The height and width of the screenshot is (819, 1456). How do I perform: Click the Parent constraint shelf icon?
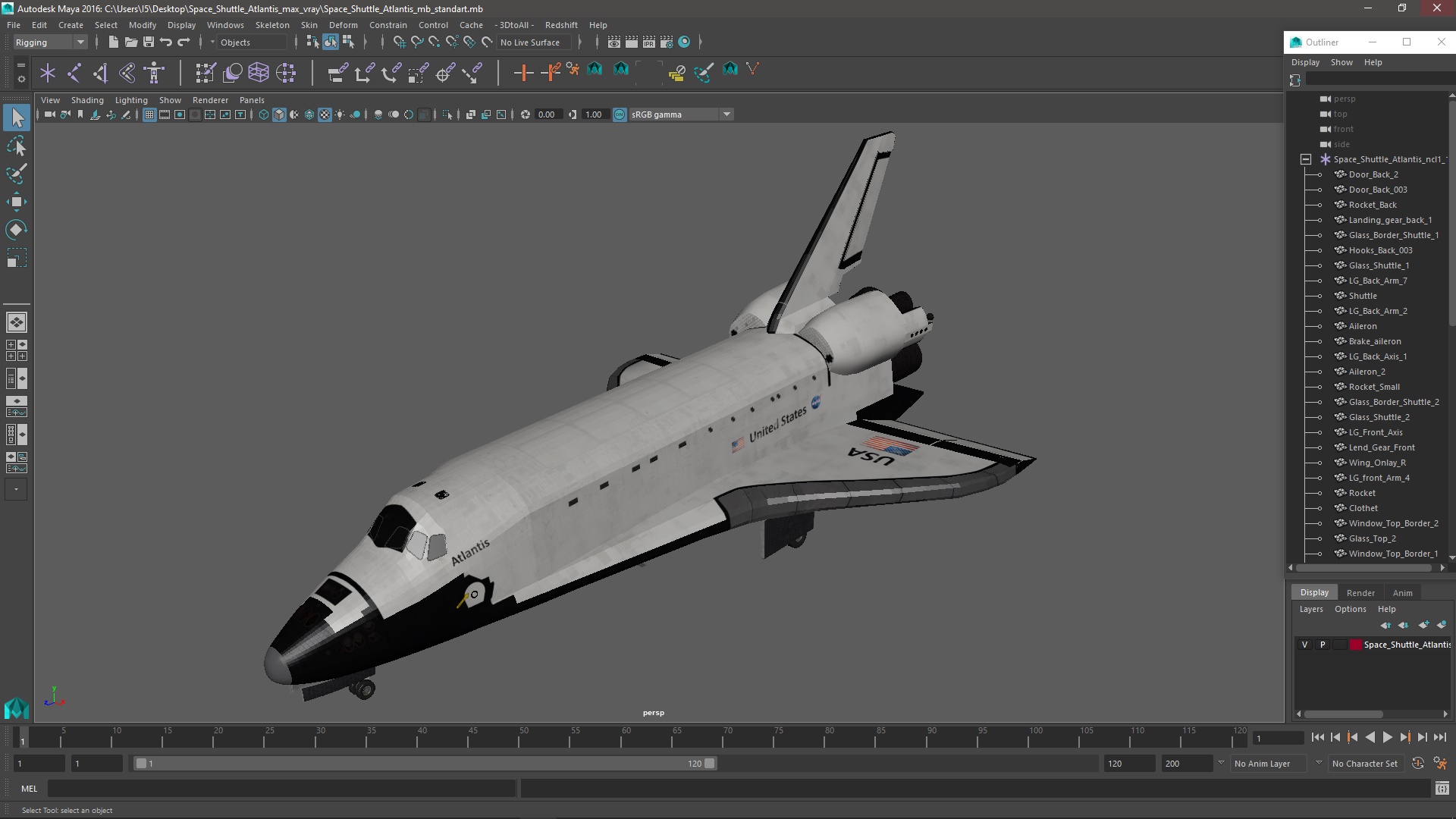tap(337, 73)
